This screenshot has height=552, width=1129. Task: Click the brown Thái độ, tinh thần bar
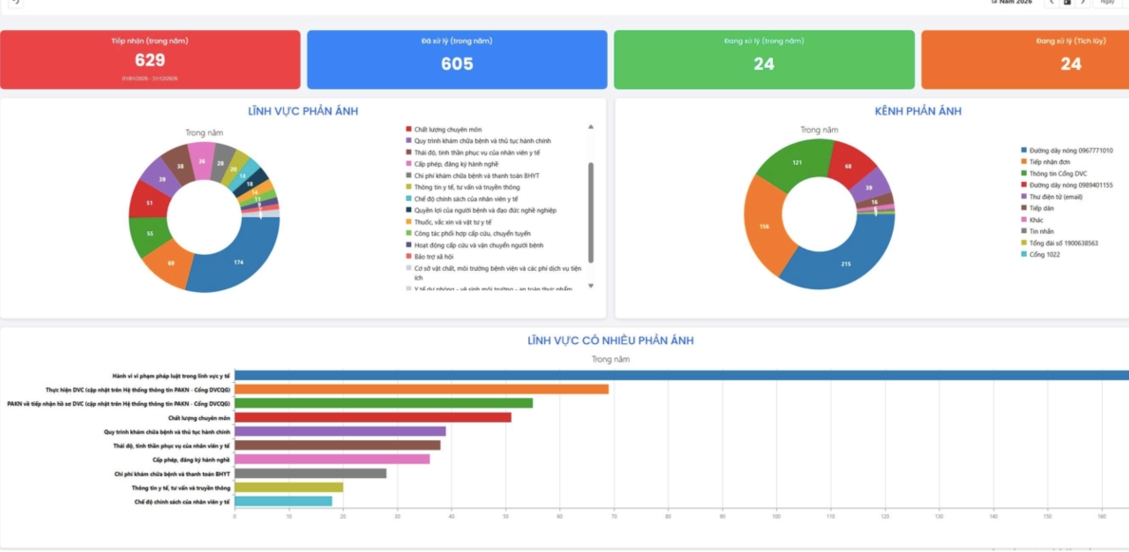338,445
